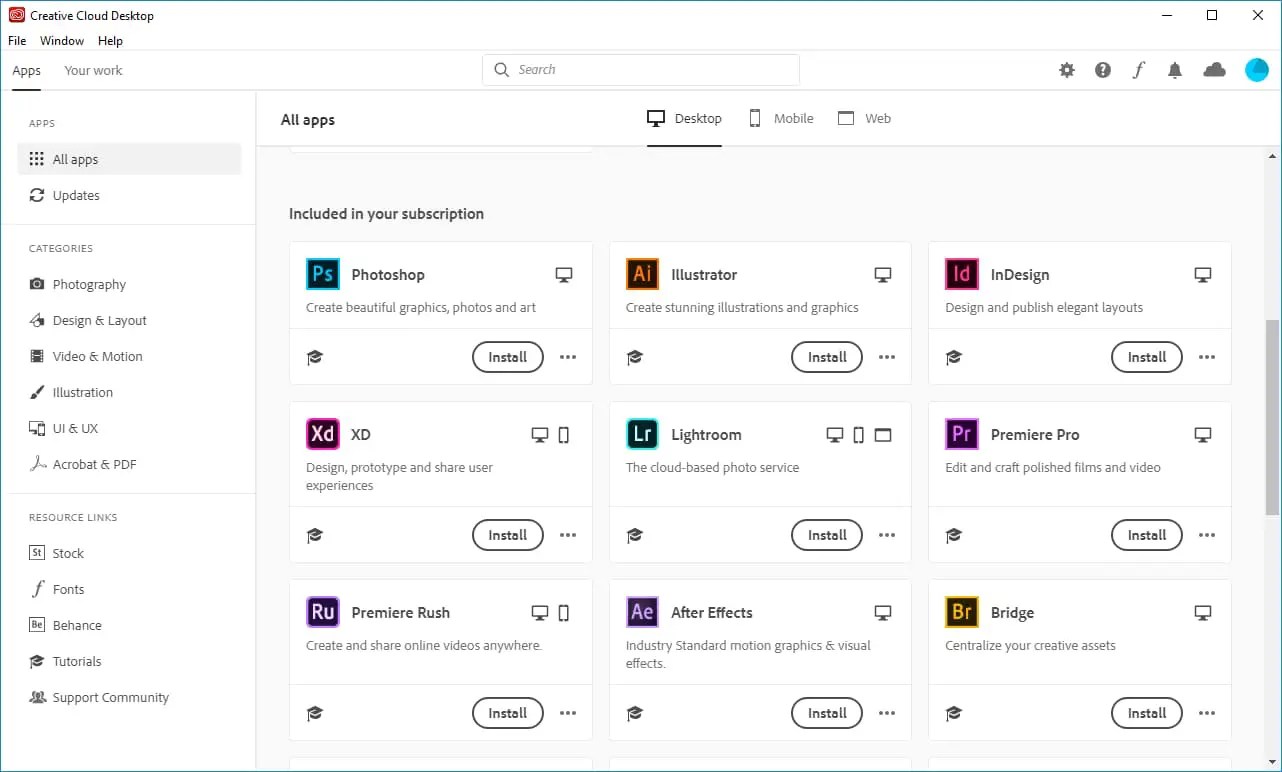The width and height of the screenshot is (1282, 772).
Task: Click the Illustrator Ai icon
Action: [642, 274]
